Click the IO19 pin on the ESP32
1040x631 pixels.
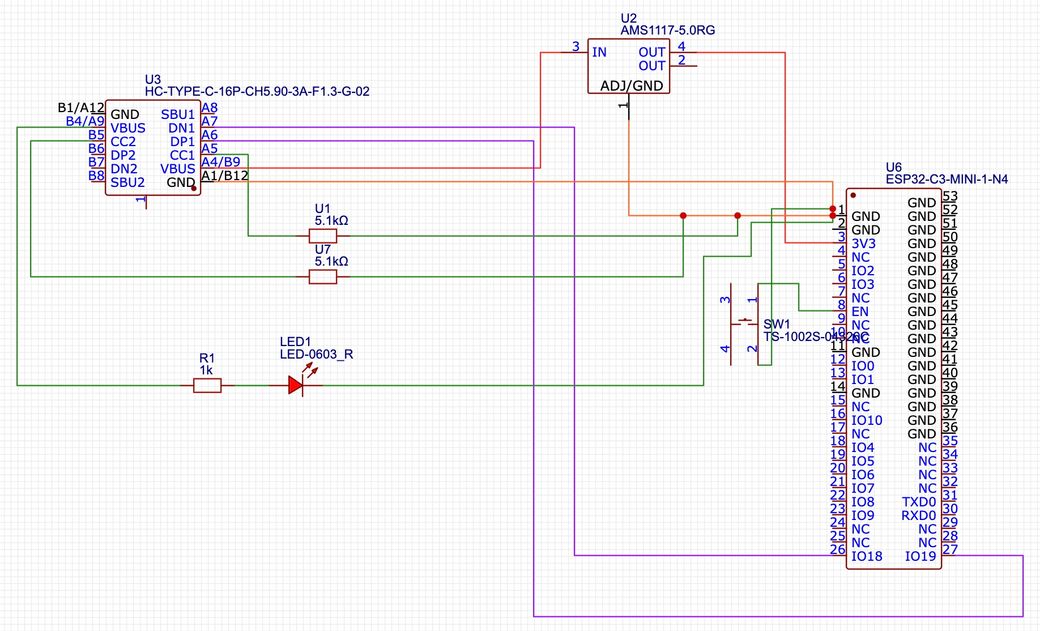click(920, 556)
